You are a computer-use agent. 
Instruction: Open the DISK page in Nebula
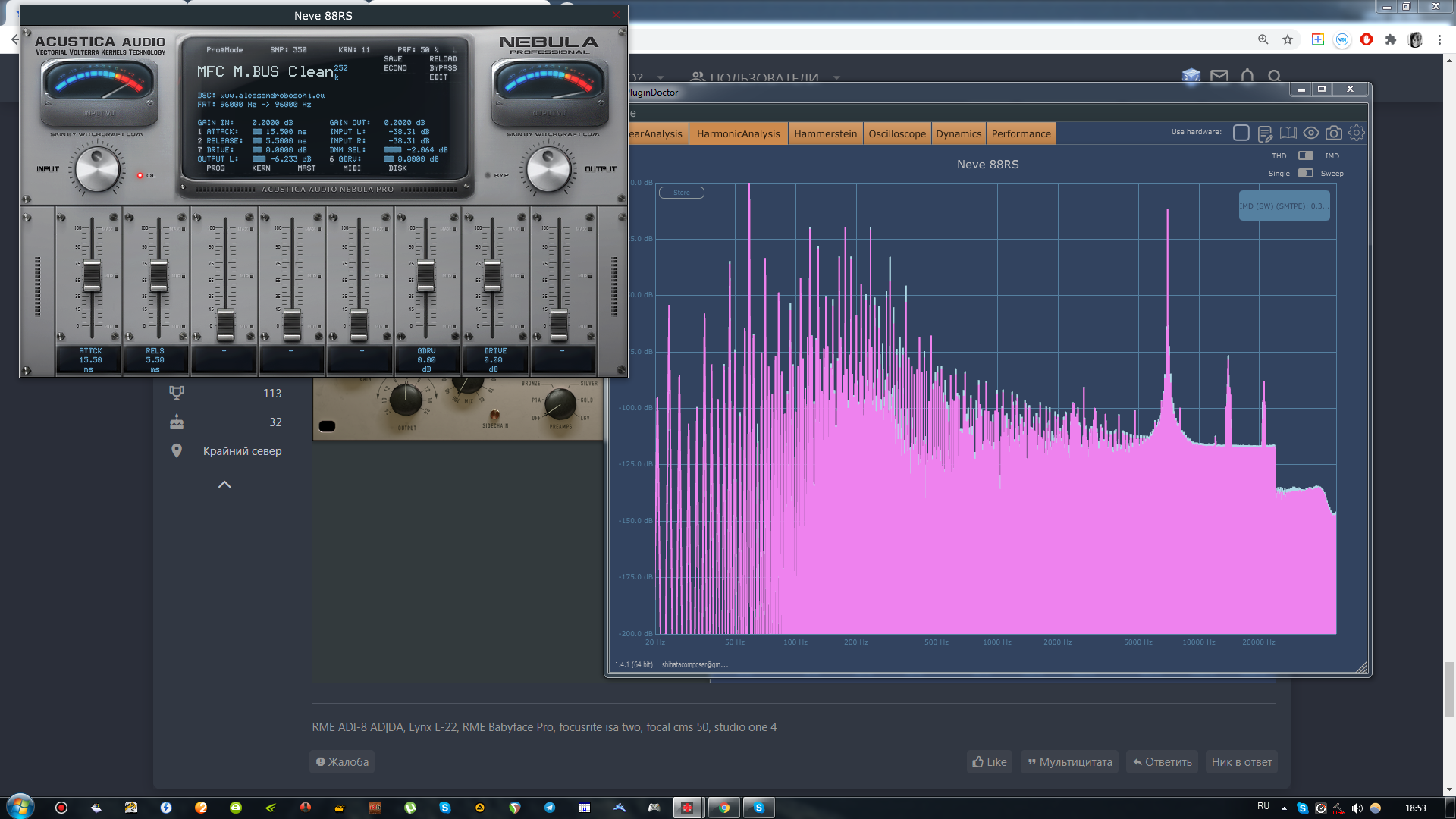click(x=397, y=168)
